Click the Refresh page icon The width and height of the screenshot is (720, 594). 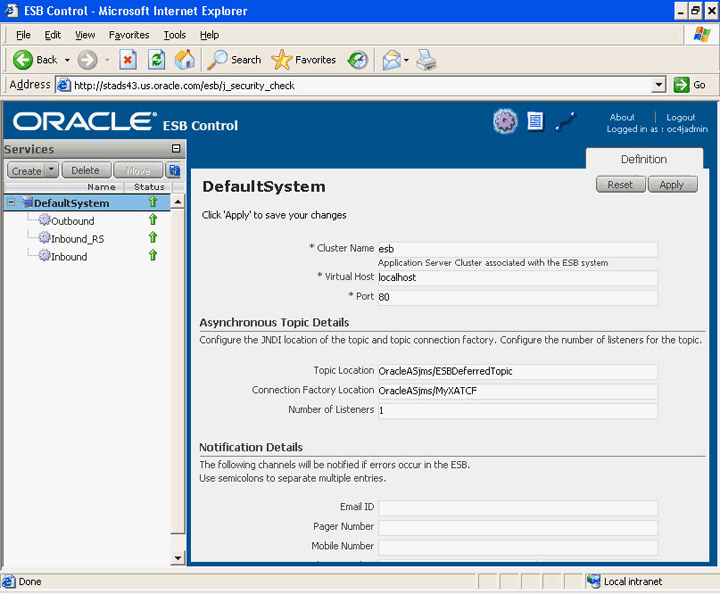click(157, 60)
